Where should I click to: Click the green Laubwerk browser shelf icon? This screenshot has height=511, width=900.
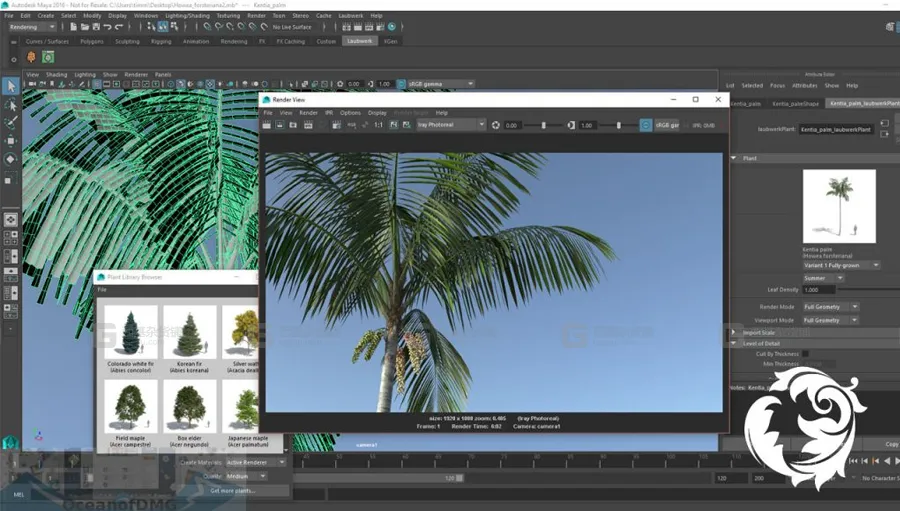48,57
